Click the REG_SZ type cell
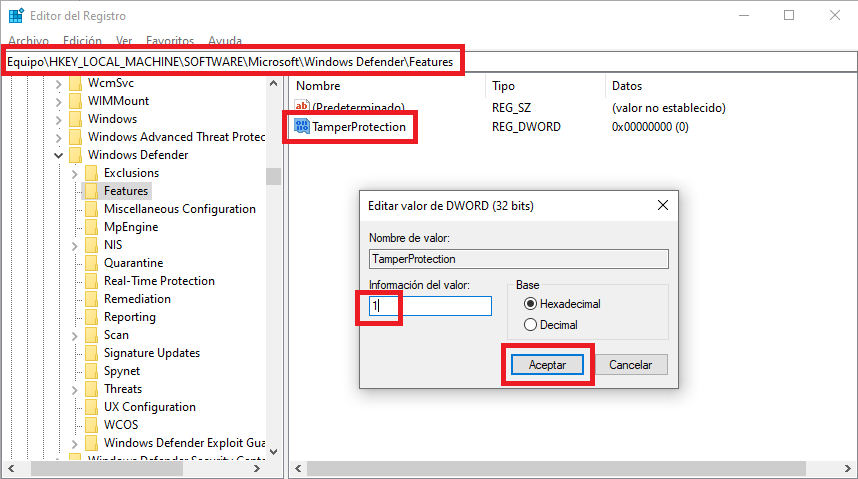 (x=511, y=108)
